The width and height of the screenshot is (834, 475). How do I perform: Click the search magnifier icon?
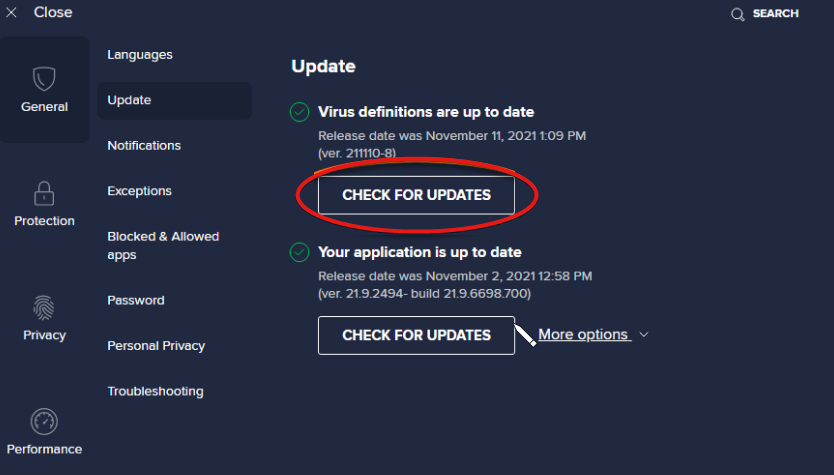[738, 14]
